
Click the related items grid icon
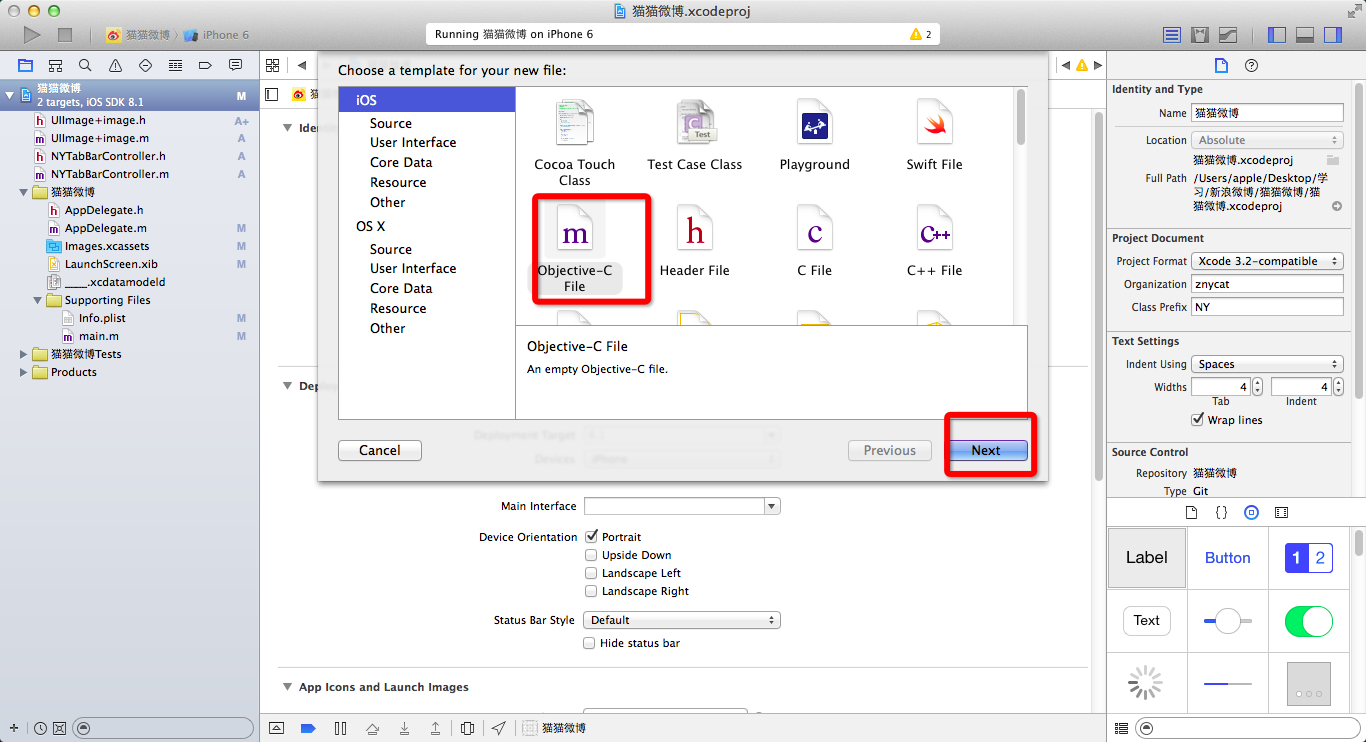pos(272,65)
